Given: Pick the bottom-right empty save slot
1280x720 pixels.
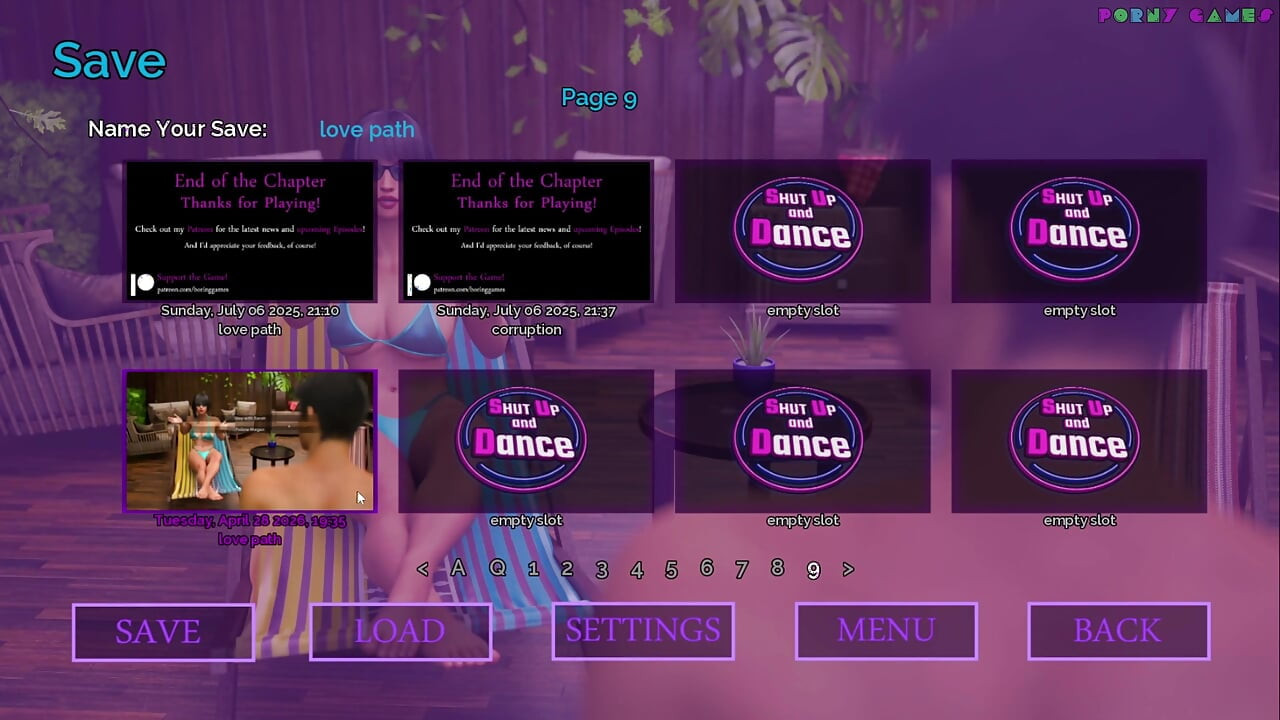Looking at the screenshot, I should [x=1079, y=441].
